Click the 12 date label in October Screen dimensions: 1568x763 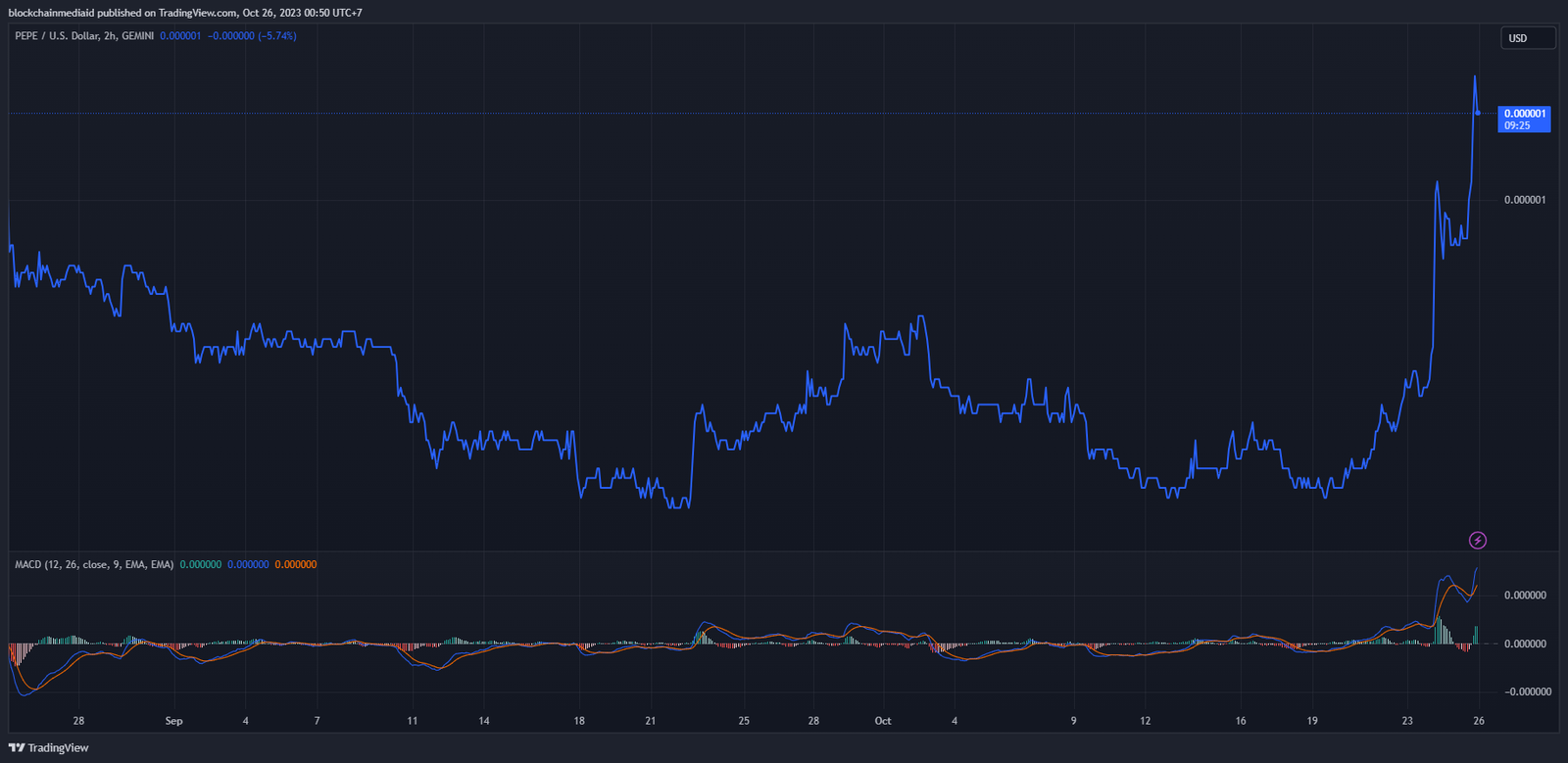coord(1146,721)
